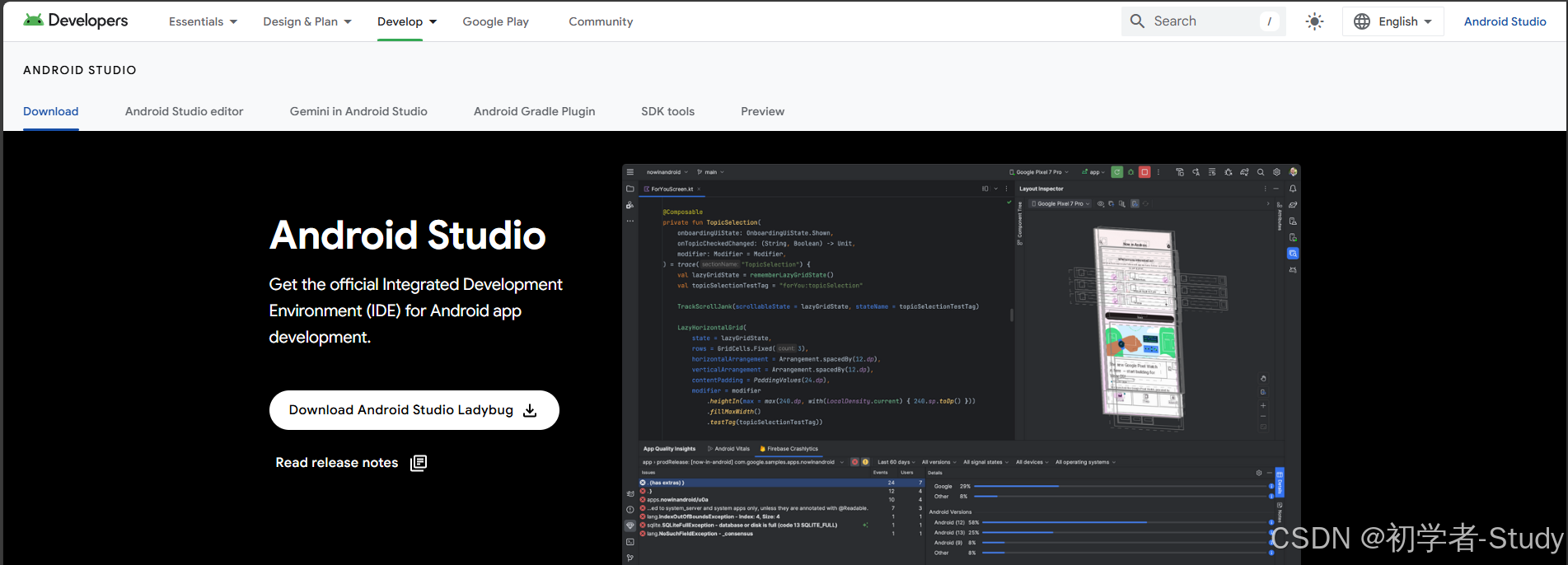
Task: Open Resource Manager icon in IDE left sidebar
Action: click(630, 205)
